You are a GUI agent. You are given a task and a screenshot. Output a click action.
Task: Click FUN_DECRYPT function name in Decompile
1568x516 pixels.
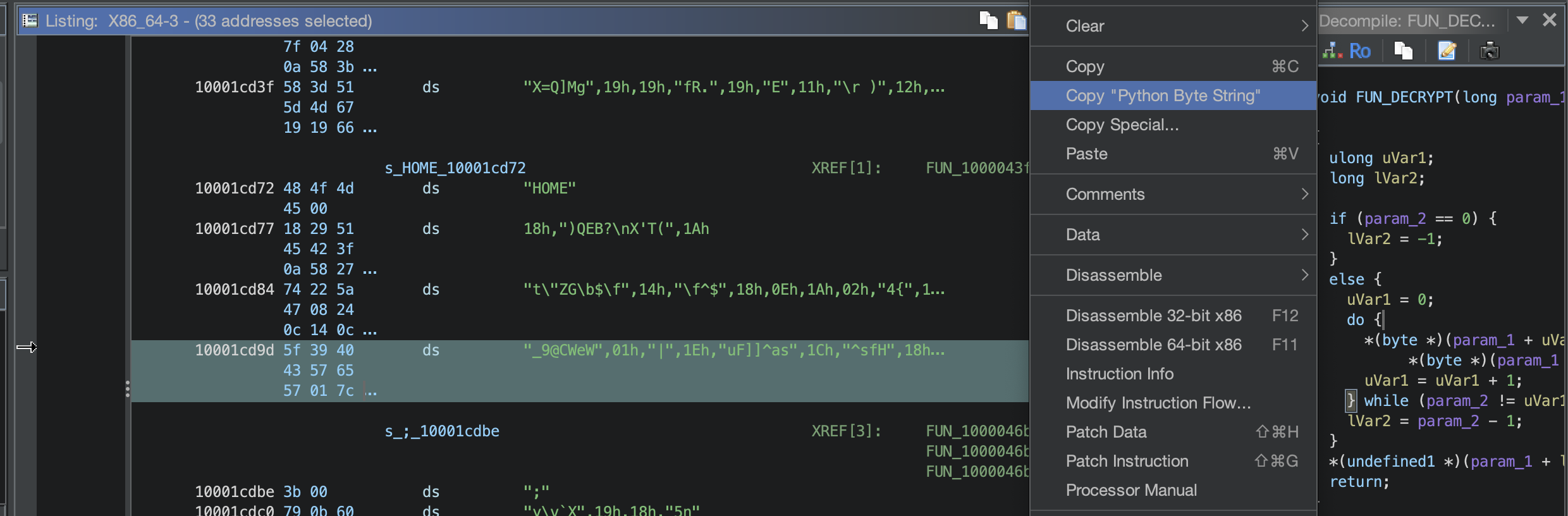(x=1404, y=97)
